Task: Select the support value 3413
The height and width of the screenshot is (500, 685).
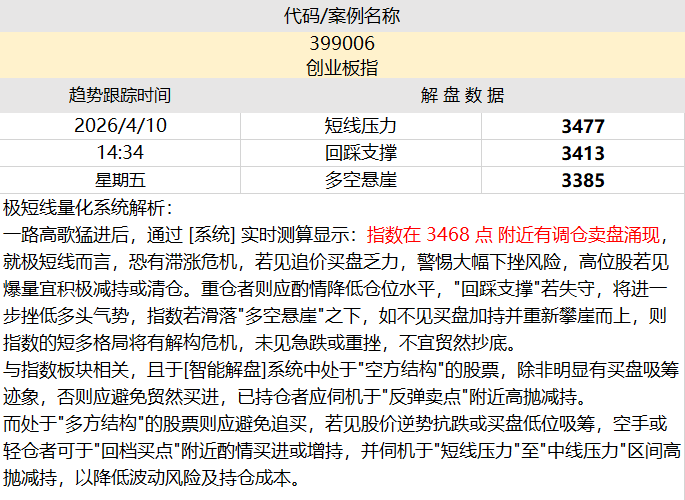Action: pos(583,153)
